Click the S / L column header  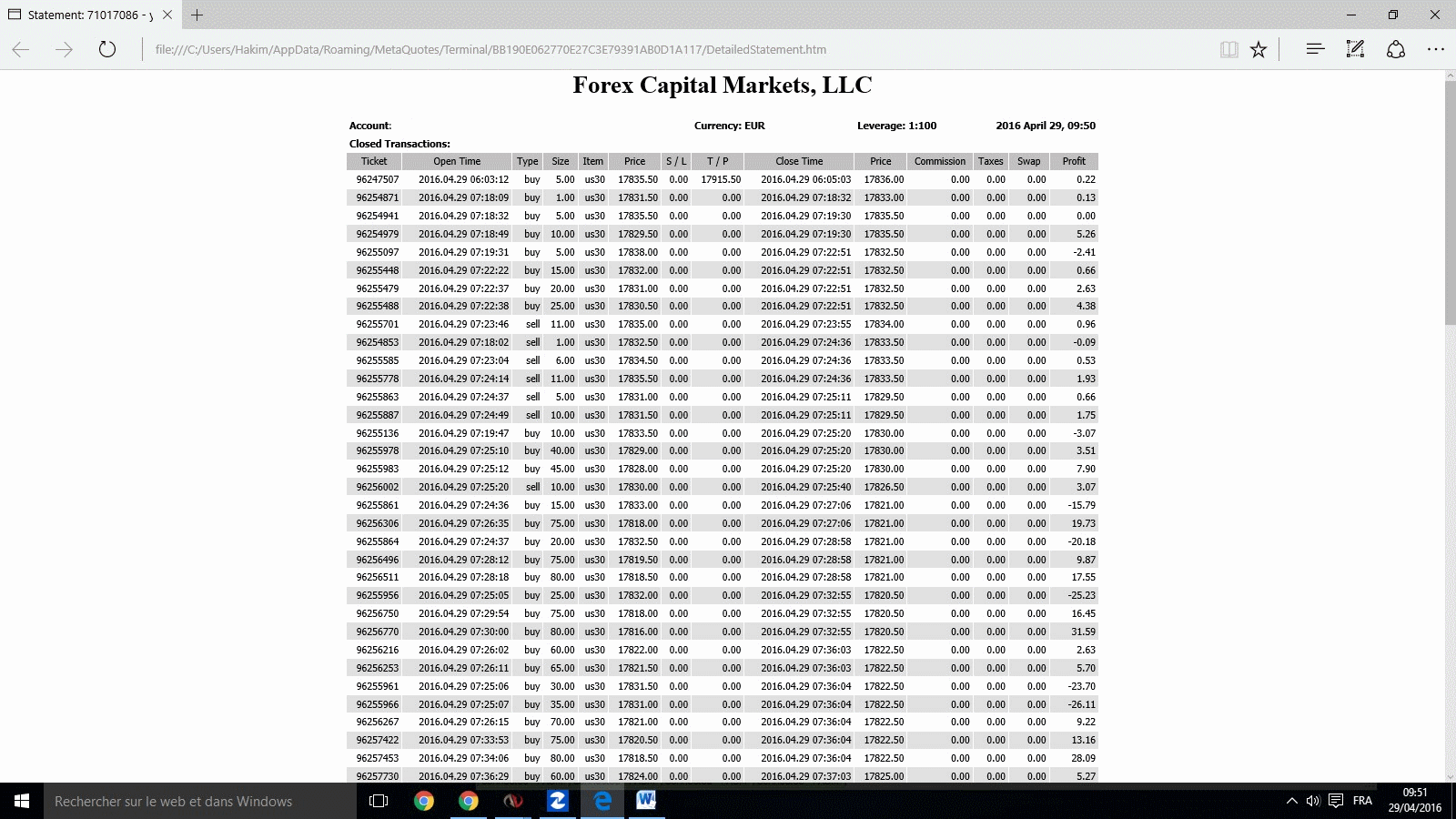coord(676,161)
